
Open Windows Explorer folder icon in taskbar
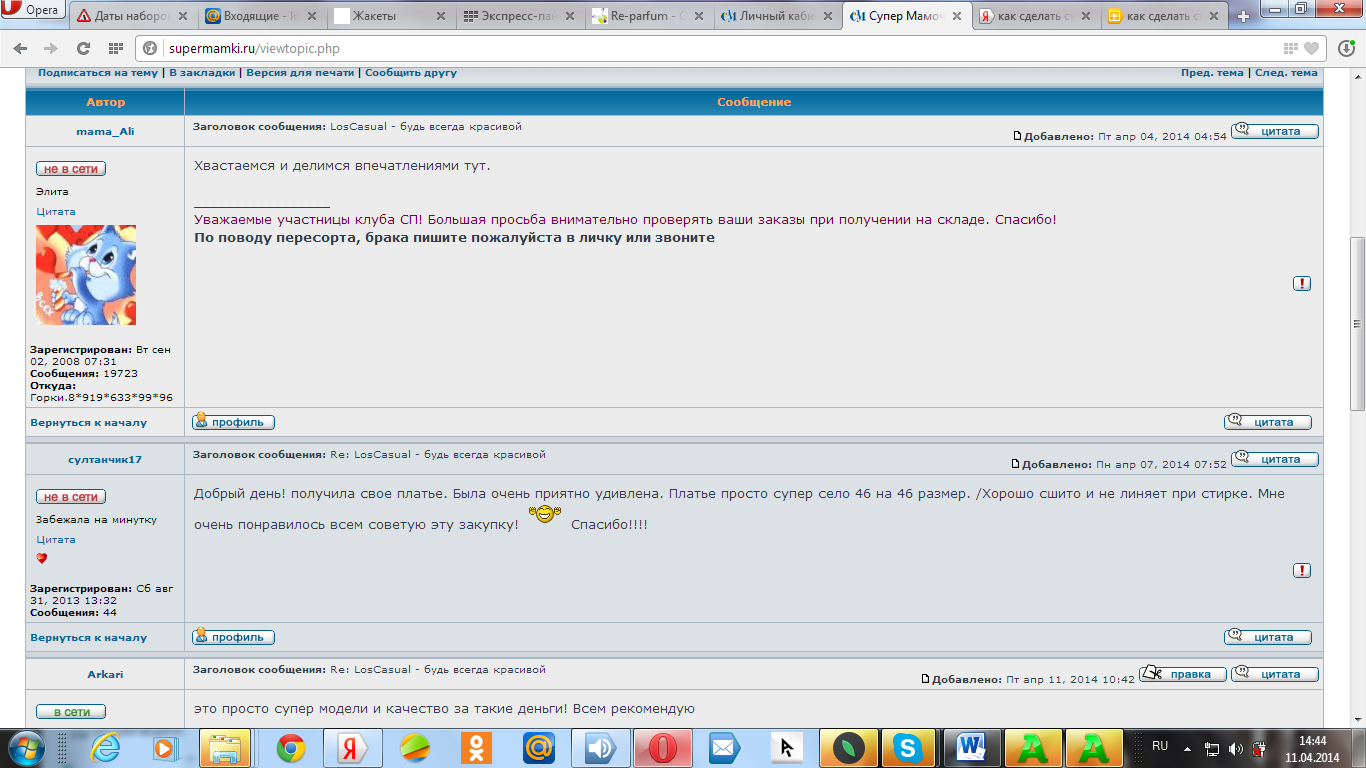point(225,747)
